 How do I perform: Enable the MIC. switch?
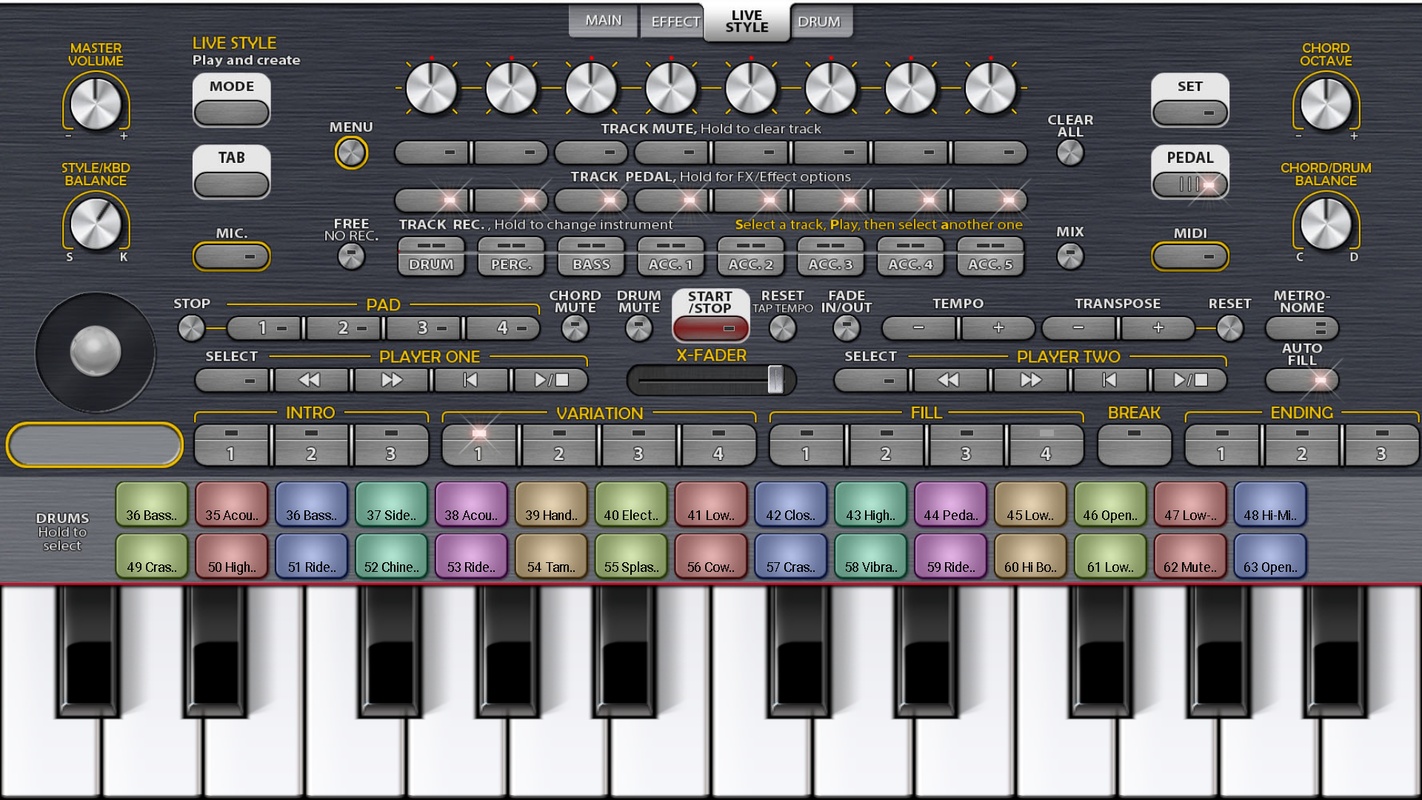click(232, 257)
